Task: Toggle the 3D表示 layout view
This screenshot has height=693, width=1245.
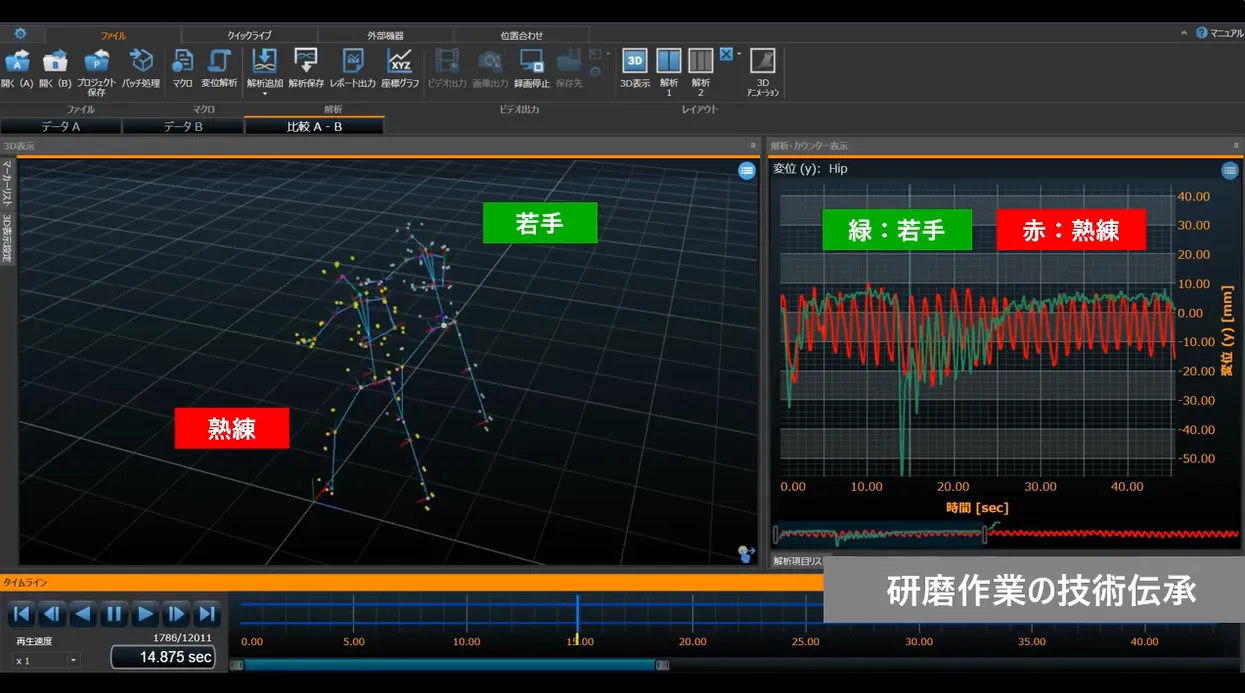Action: (635, 62)
